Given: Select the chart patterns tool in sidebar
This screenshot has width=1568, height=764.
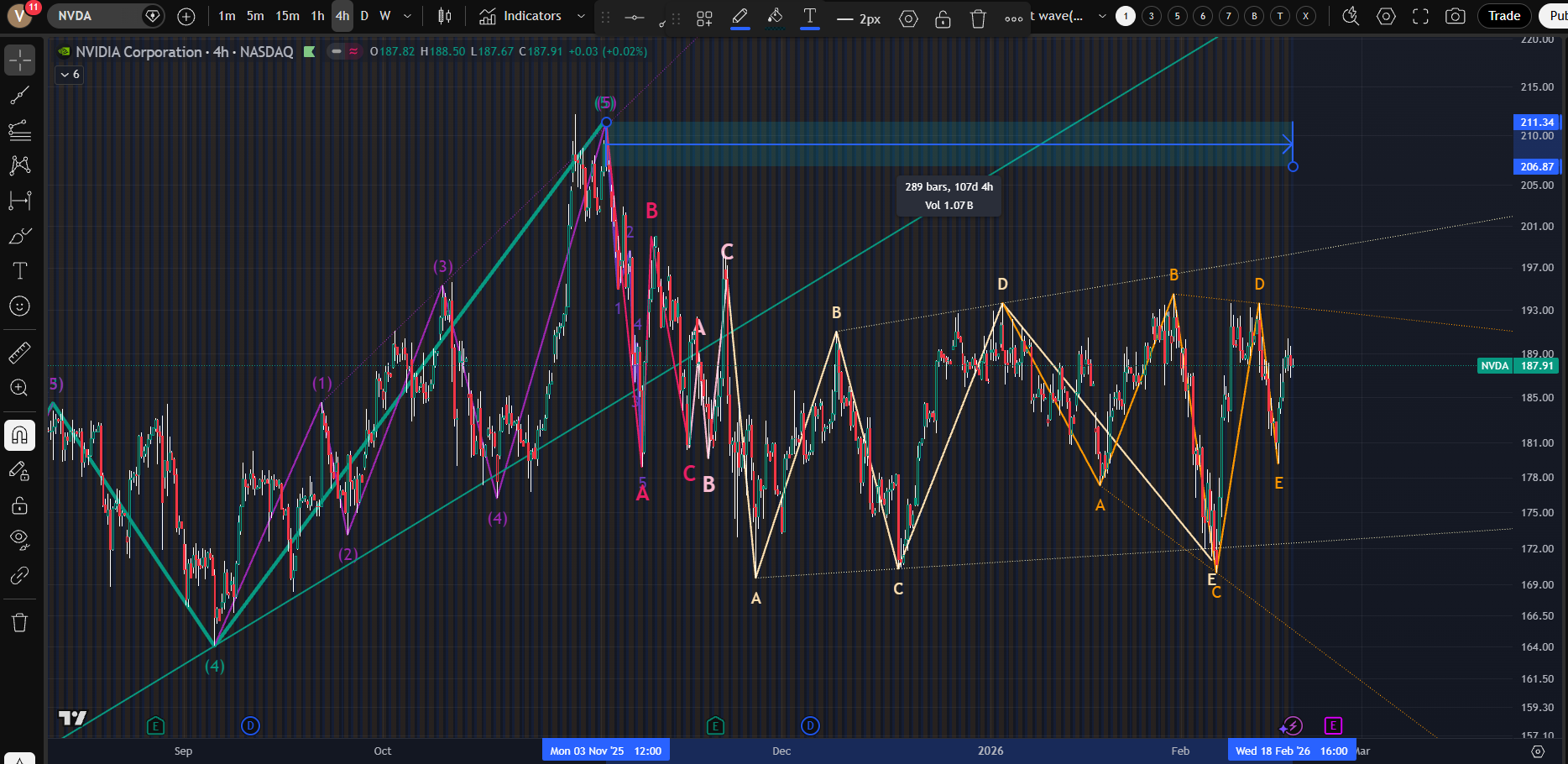Looking at the screenshot, I should [19, 165].
